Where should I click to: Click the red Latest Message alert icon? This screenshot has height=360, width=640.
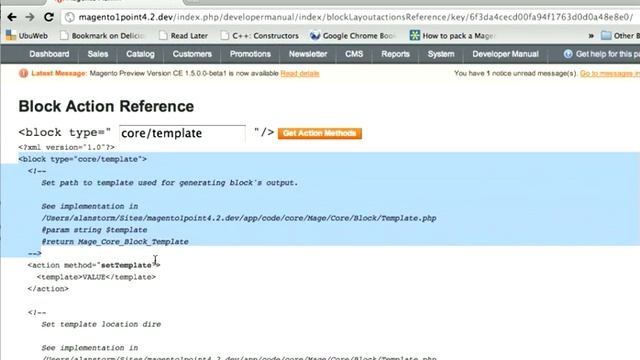[x=23, y=73]
